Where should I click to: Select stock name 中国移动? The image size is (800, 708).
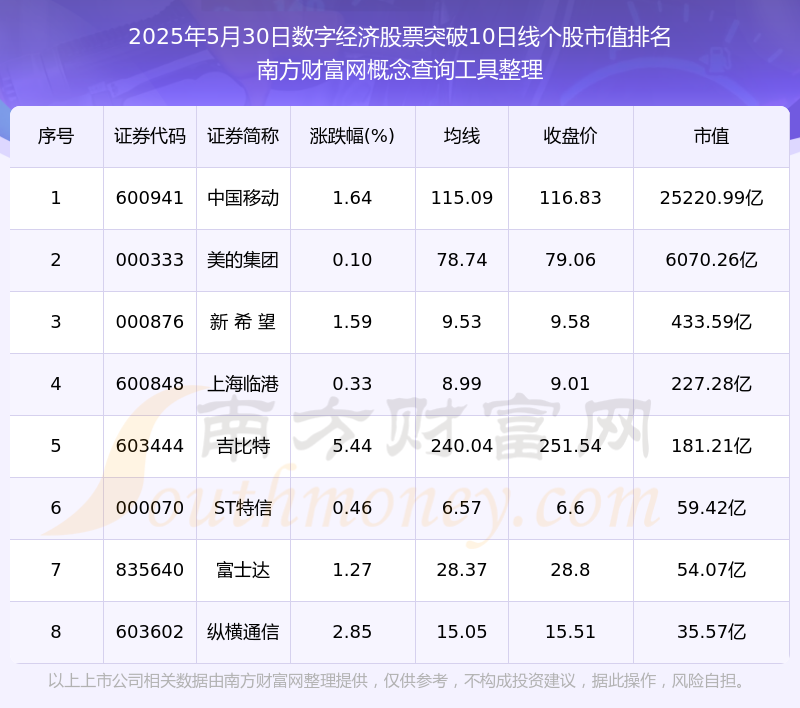(243, 198)
